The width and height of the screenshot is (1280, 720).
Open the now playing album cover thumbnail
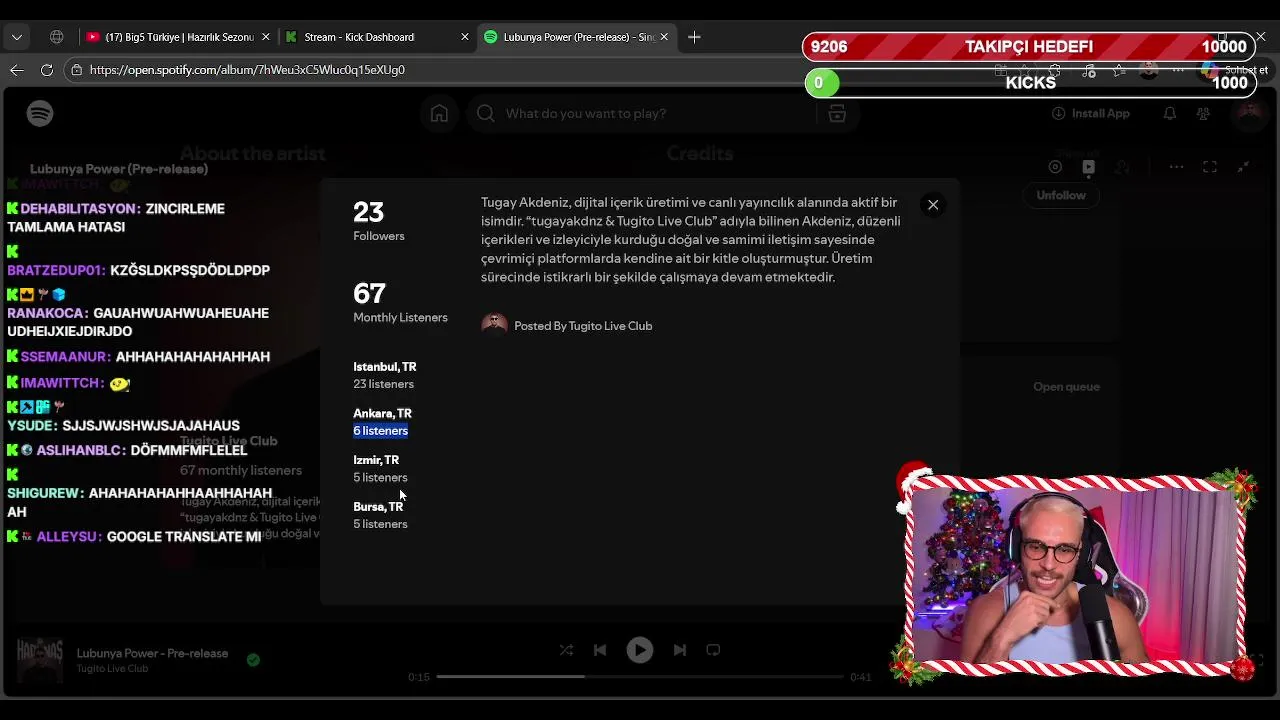(40, 660)
